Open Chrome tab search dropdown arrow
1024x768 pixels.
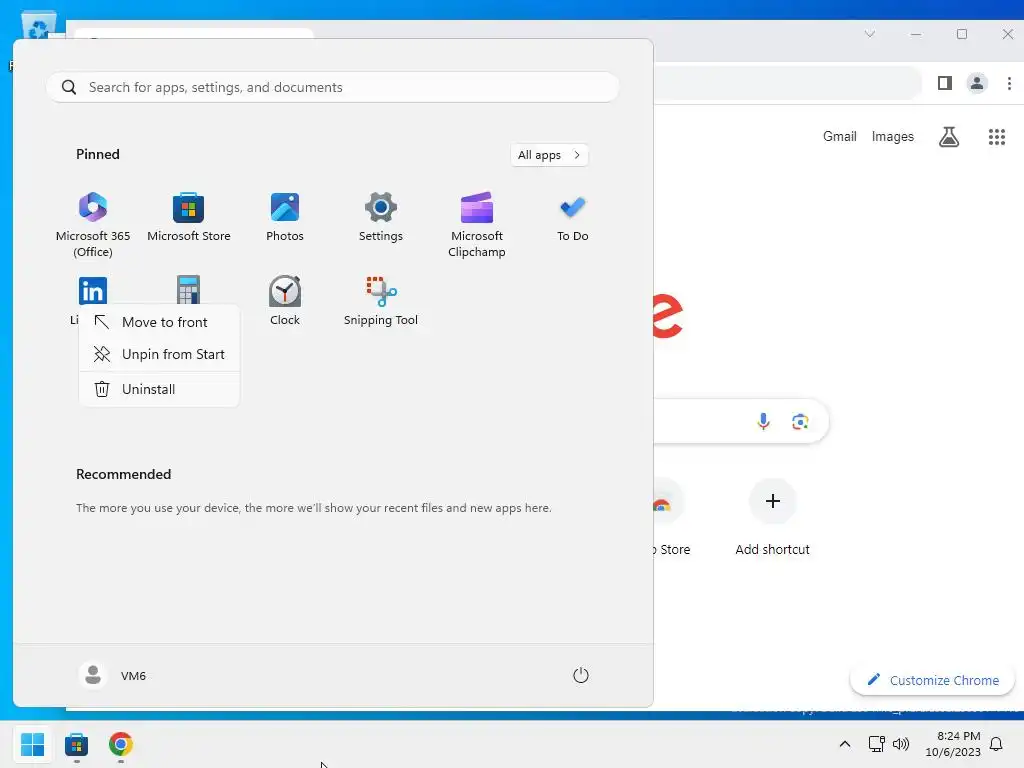coord(869,34)
